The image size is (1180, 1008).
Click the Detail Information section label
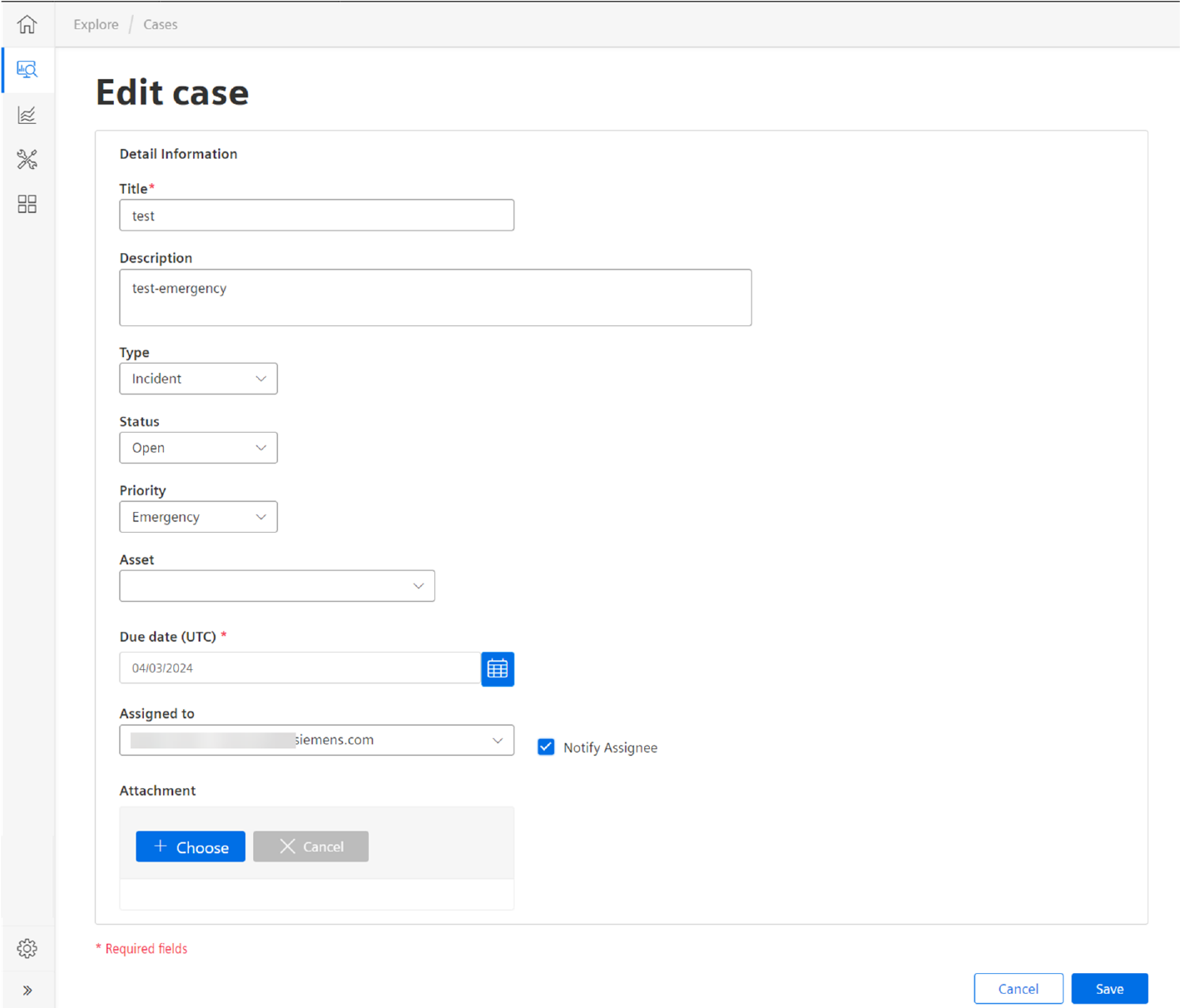coord(178,154)
